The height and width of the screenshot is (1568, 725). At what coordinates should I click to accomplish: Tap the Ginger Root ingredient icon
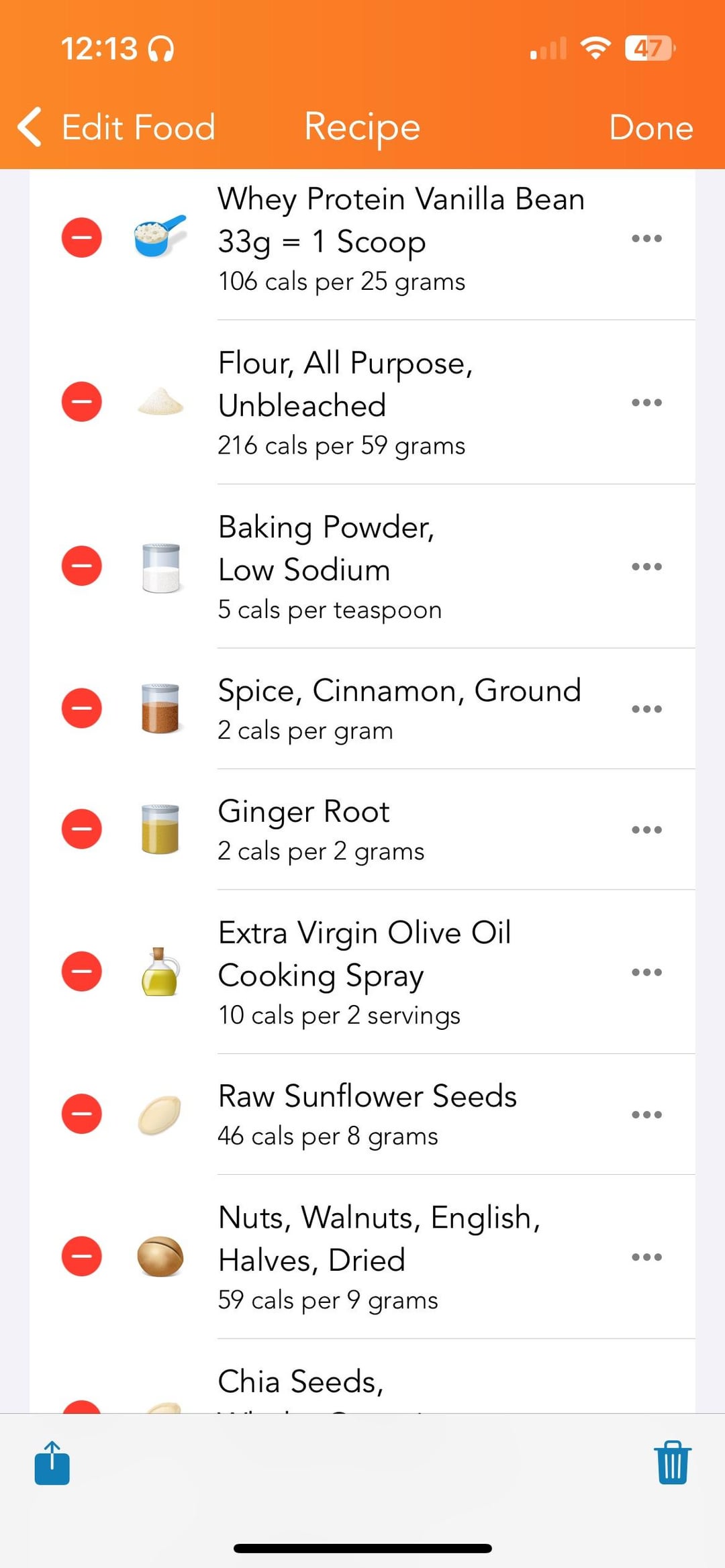click(x=160, y=829)
